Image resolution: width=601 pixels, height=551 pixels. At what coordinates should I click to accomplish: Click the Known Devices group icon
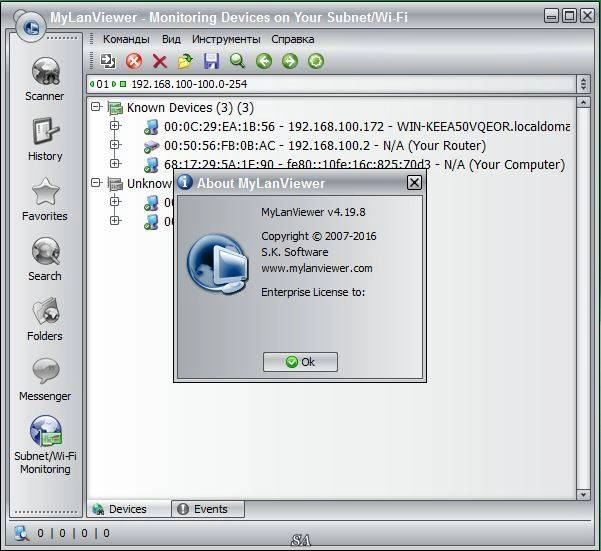coord(115,108)
